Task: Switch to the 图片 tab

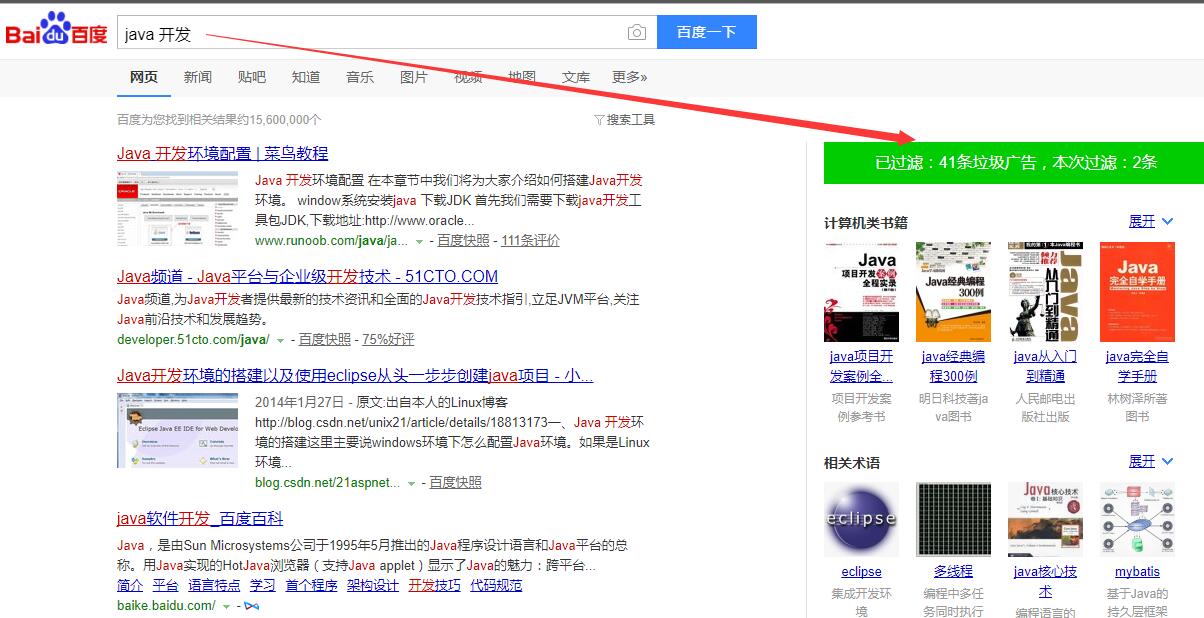Action: click(414, 77)
